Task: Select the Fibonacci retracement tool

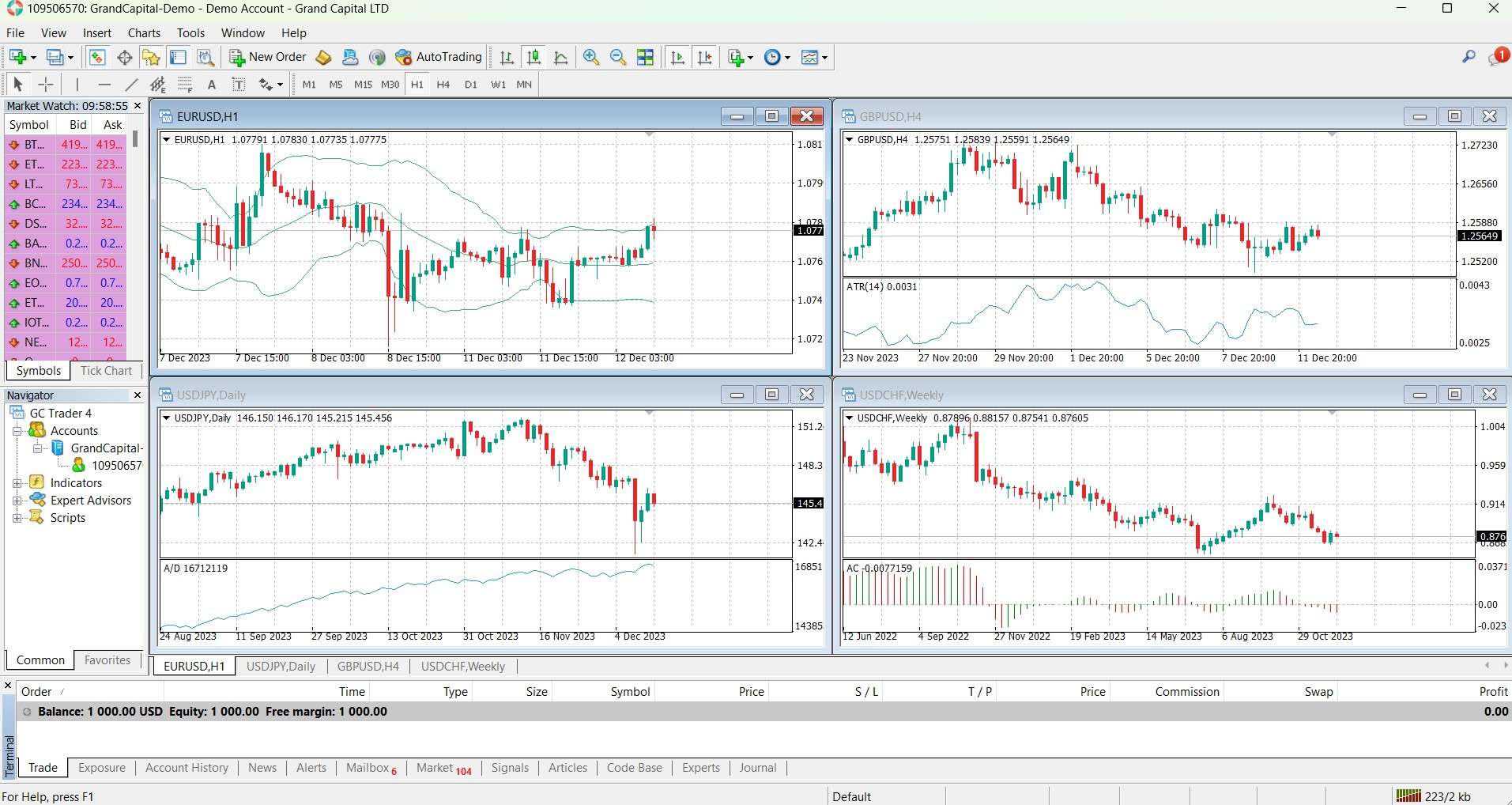Action: [x=185, y=85]
